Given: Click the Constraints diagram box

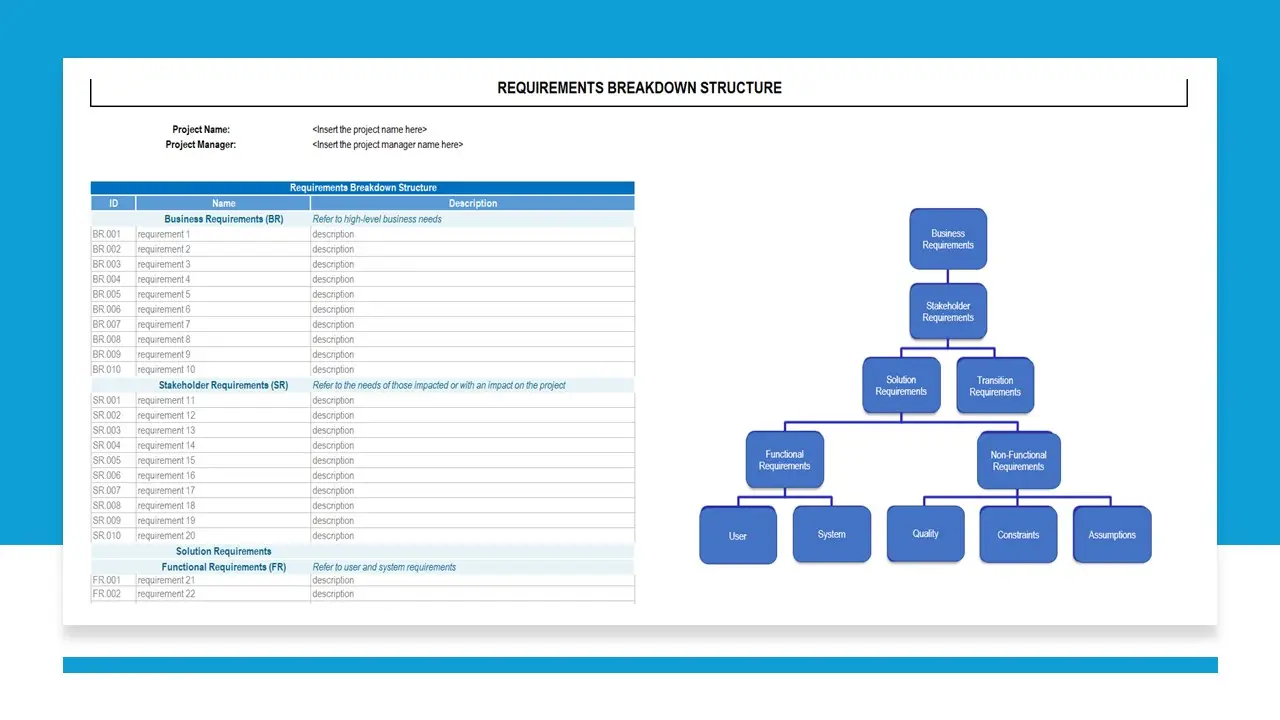Looking at the screenshot, I should point(1018,535).
